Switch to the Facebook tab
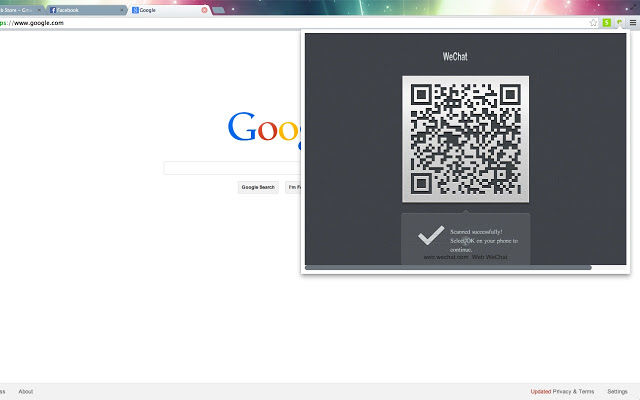 (86, 10)
